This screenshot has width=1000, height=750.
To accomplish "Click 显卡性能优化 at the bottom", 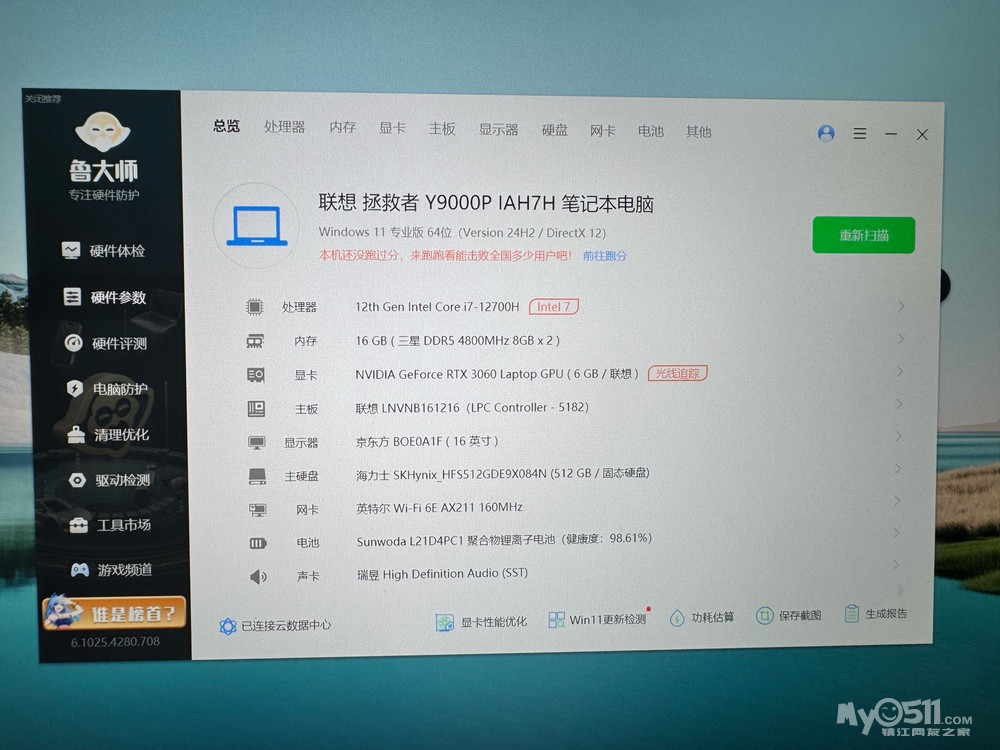I will [x=482, y=621].
